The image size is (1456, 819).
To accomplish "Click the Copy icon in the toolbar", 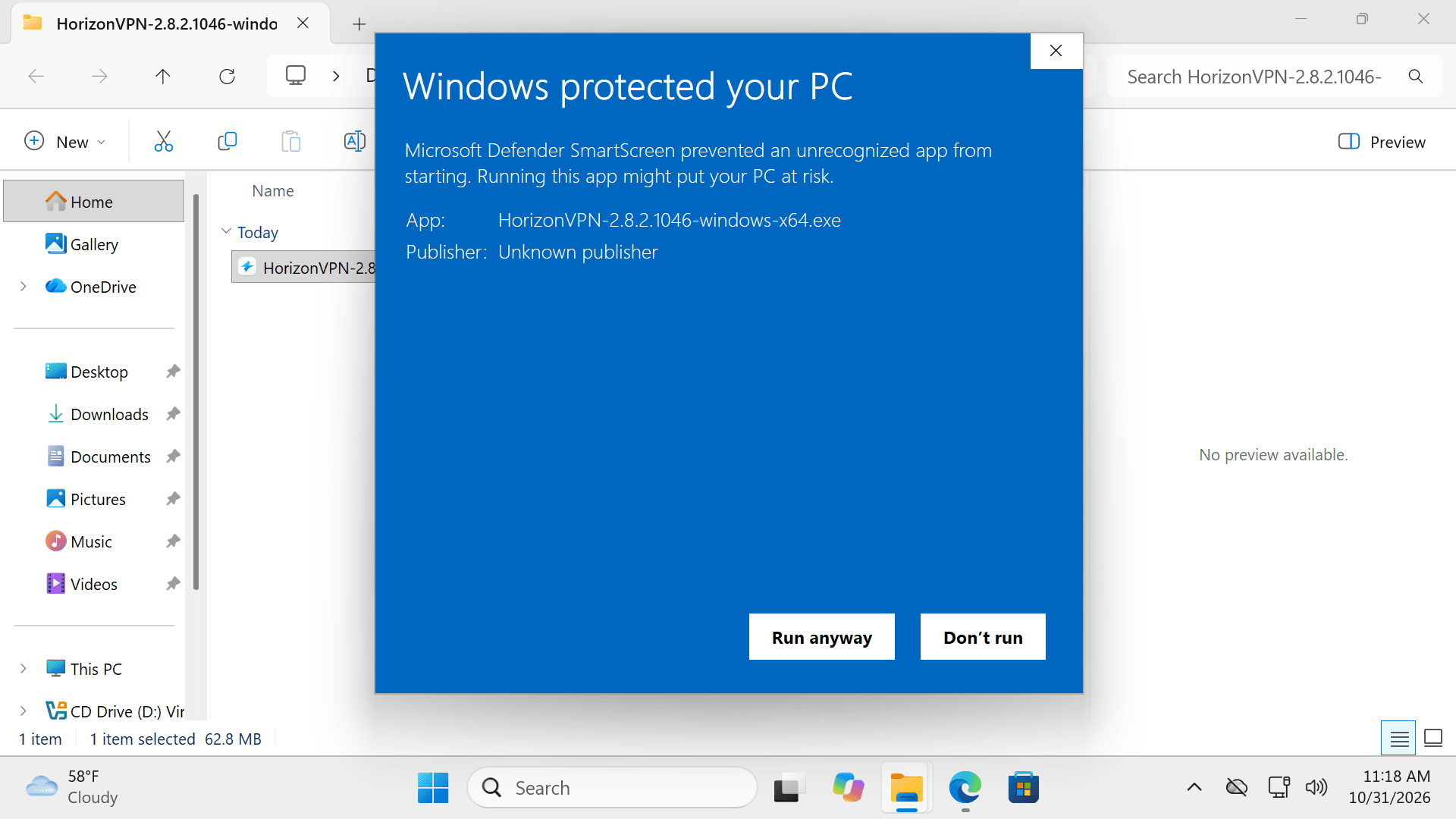I will 227,142.
